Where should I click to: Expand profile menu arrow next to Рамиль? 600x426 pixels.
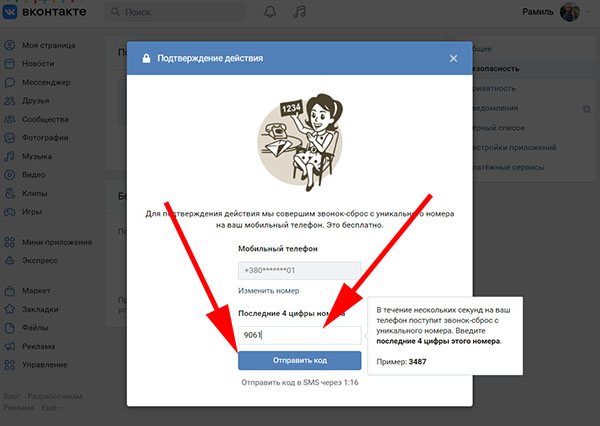coord(587,12)
